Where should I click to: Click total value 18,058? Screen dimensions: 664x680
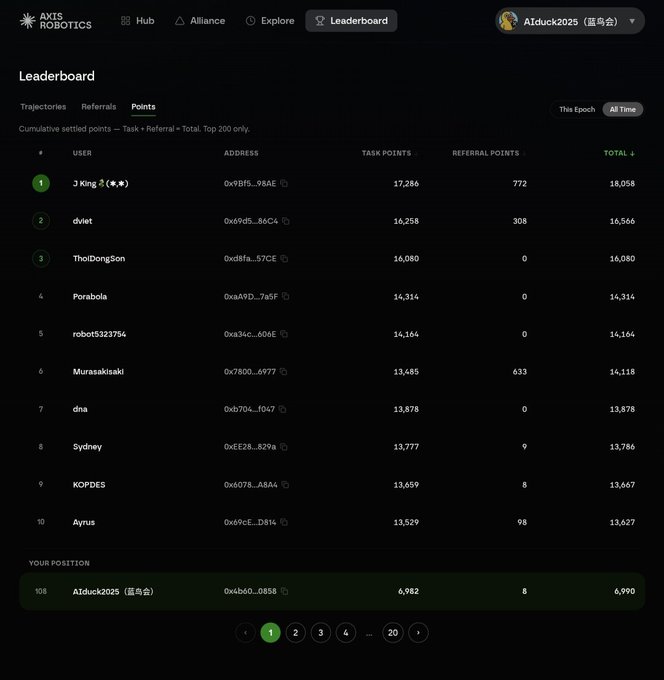pyautogui.click(x=622, y=183)
